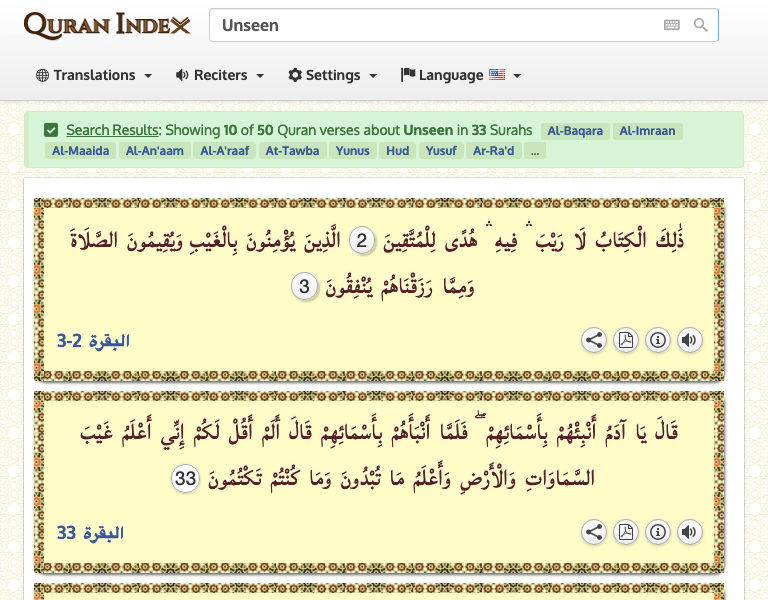Image resolution: width=768 pixels, height=600 pixels.
Task: Filter results by Al-Maaida
Action: pos(81,151)
